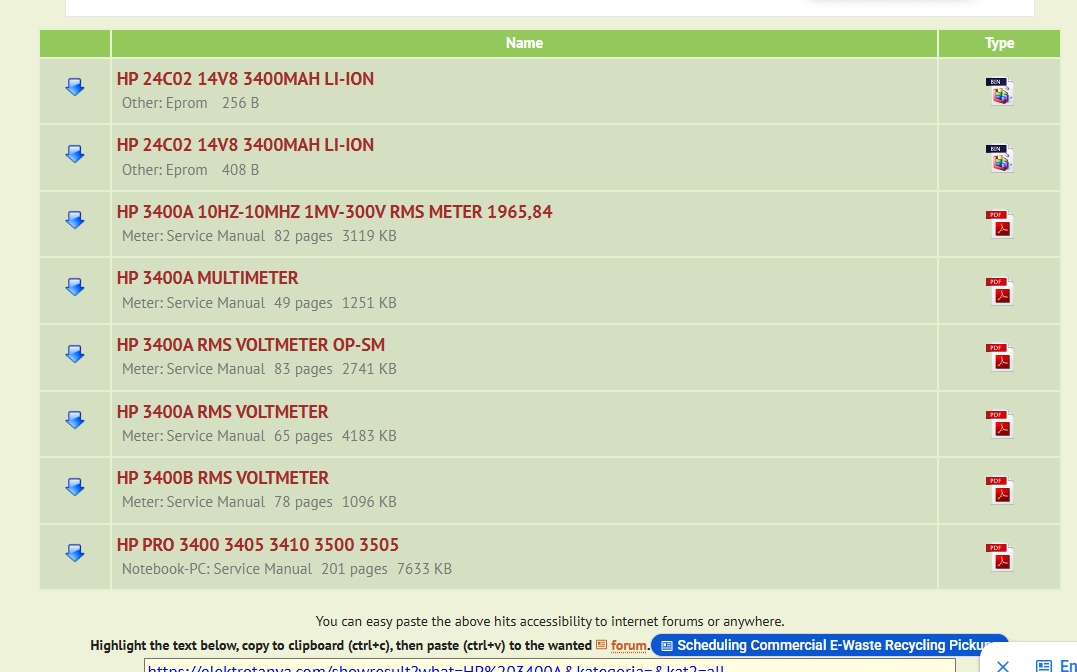
Task: Click download arrow for HP 3400A RMS Voltmeter OP-SM
Action: coord(75,354)
